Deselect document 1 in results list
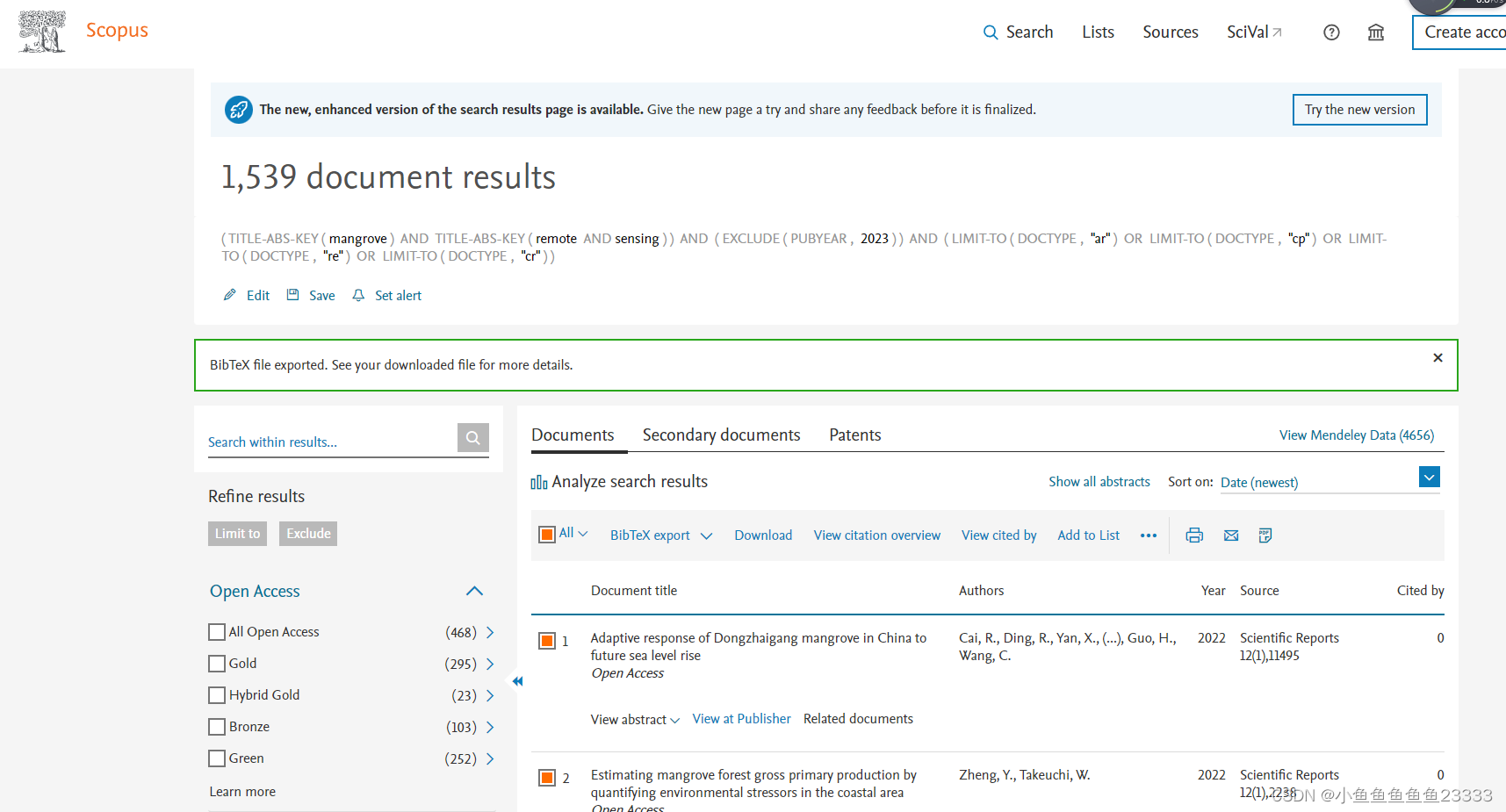Screen dimensions: 1506x812 pos(546,640)
